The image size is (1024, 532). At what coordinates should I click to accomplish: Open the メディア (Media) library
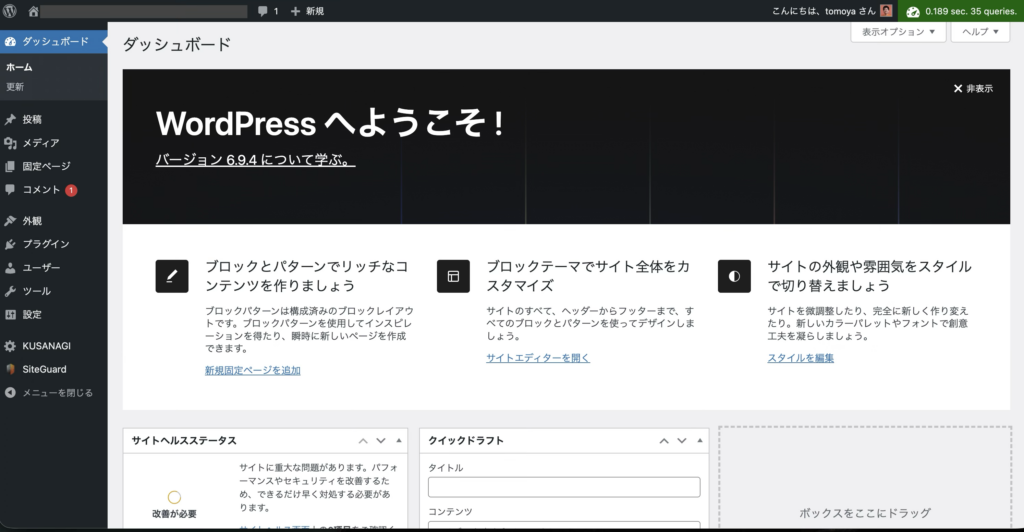click(40, 143)
